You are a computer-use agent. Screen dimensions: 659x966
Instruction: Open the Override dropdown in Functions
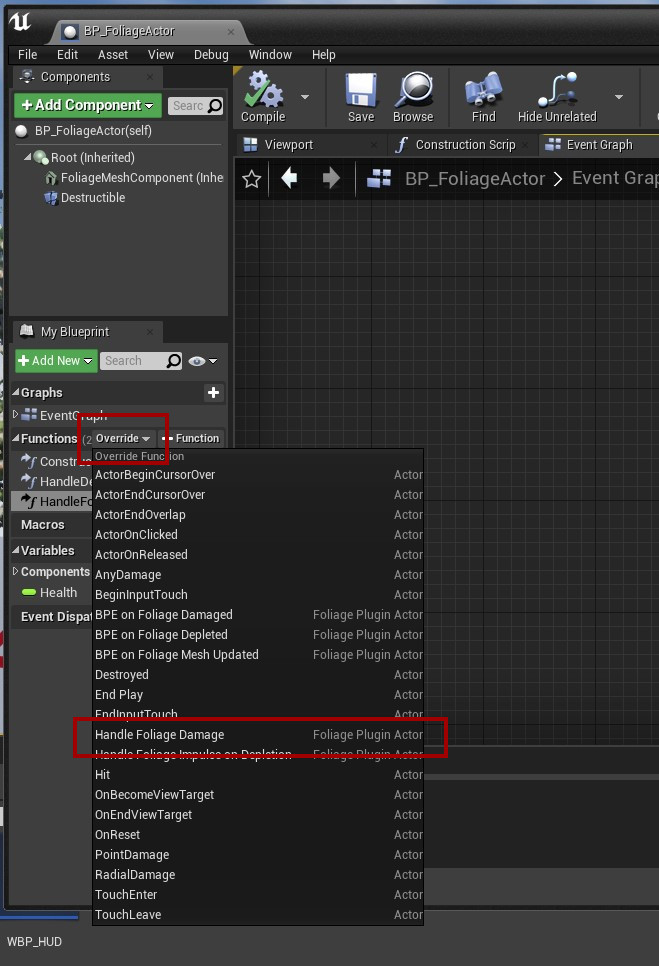coord(123,438)
